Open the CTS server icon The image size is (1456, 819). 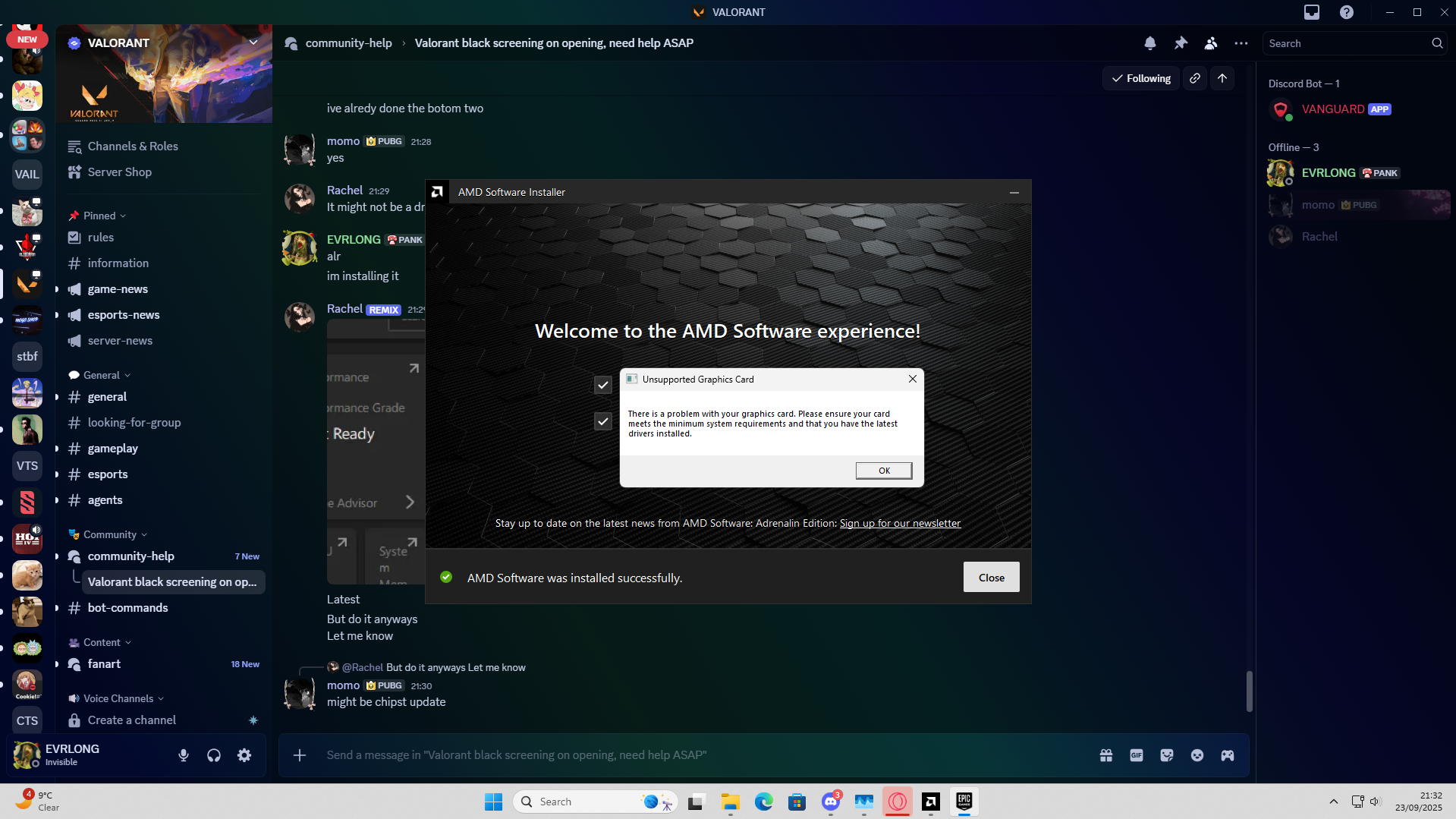[x=27, y=721]
